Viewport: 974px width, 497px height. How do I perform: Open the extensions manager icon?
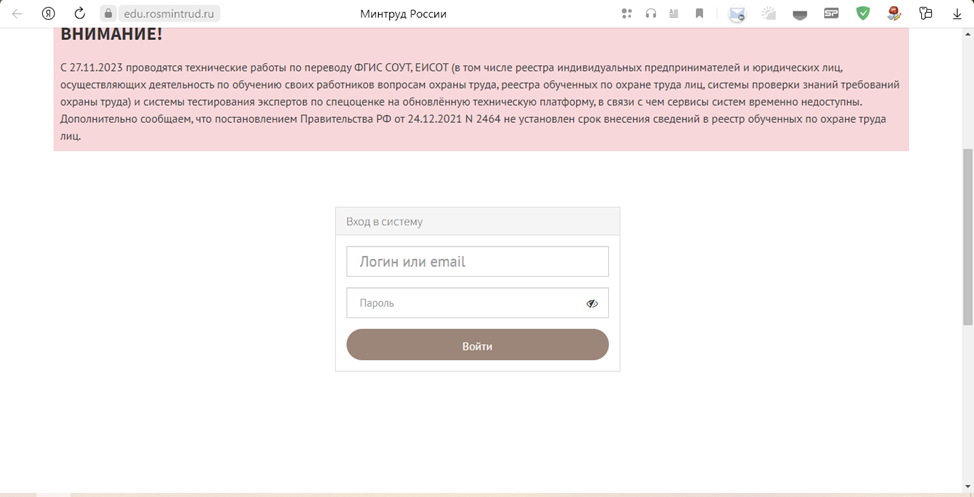(926, 14)
